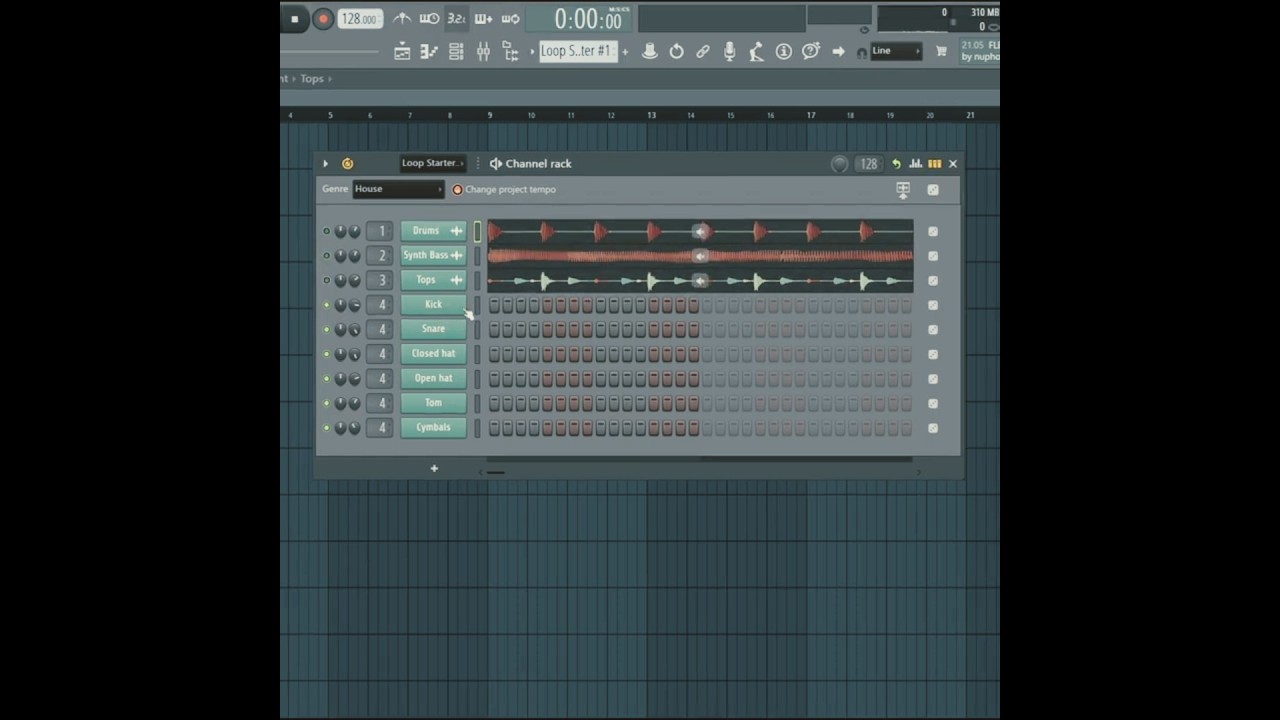The image size is (1280, 720).
Task: Click the green undo arrow in Channel rack
Action: click(x=896, y=164)
